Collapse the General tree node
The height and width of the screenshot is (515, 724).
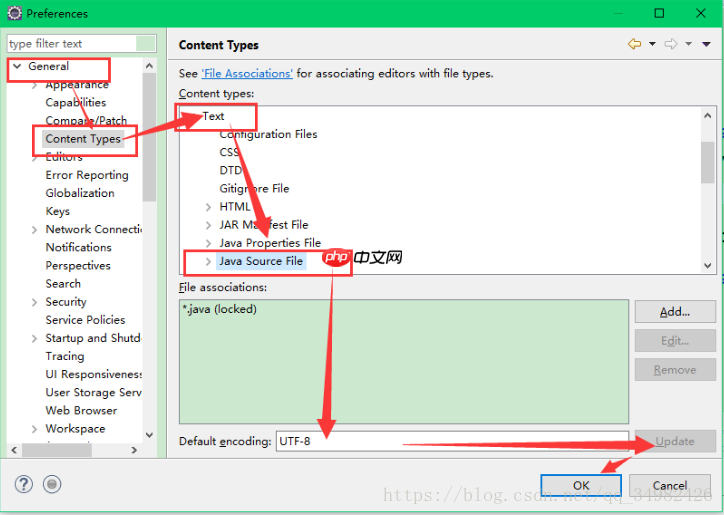coord(18,67)
